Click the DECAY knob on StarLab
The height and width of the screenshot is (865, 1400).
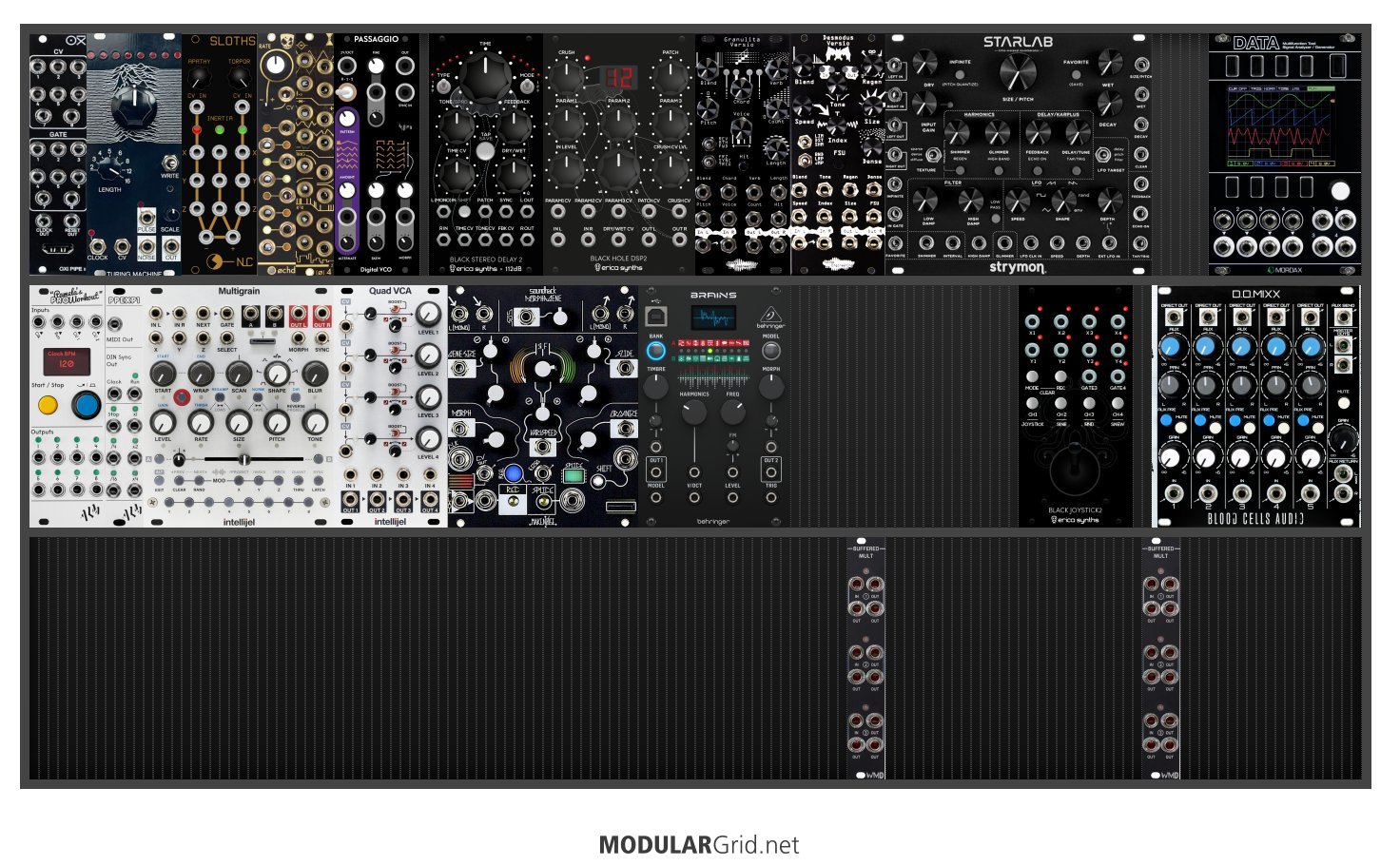click(1108, 104)
